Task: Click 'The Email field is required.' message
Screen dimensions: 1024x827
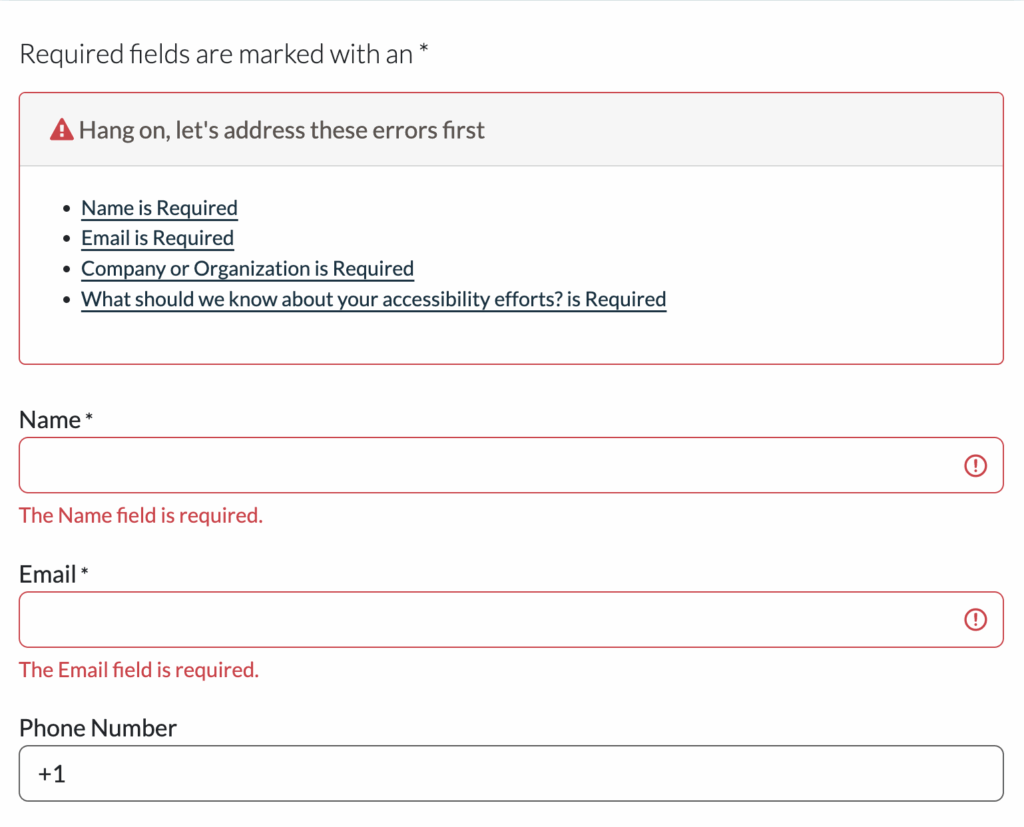Action: coord(139,670)
